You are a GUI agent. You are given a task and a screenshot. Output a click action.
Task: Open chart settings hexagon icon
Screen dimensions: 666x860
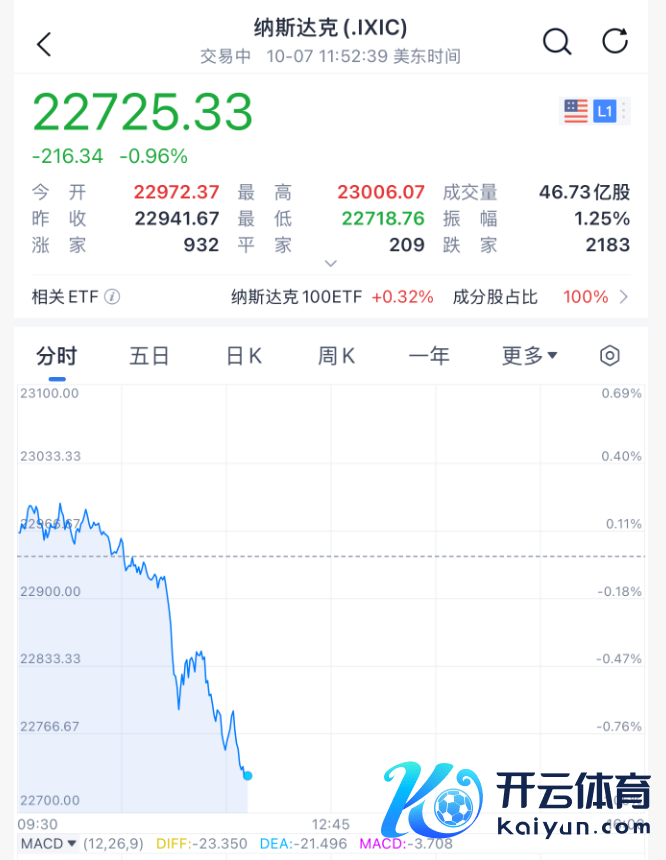[610, 355]
